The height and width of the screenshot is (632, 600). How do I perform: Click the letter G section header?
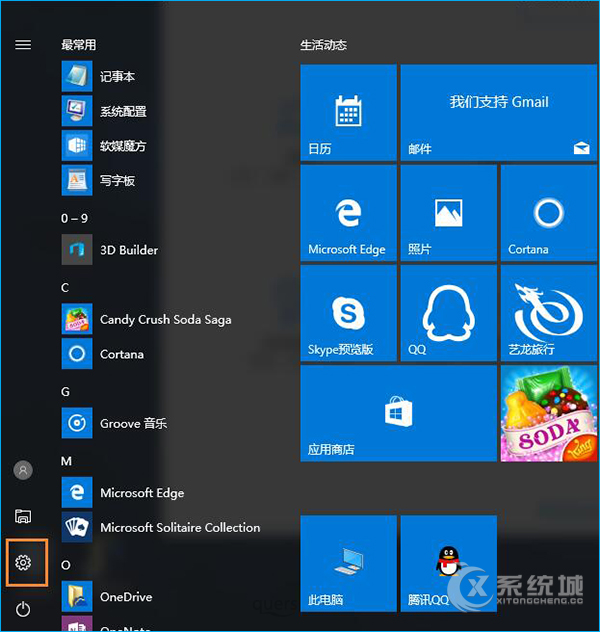tap(65, 391)
